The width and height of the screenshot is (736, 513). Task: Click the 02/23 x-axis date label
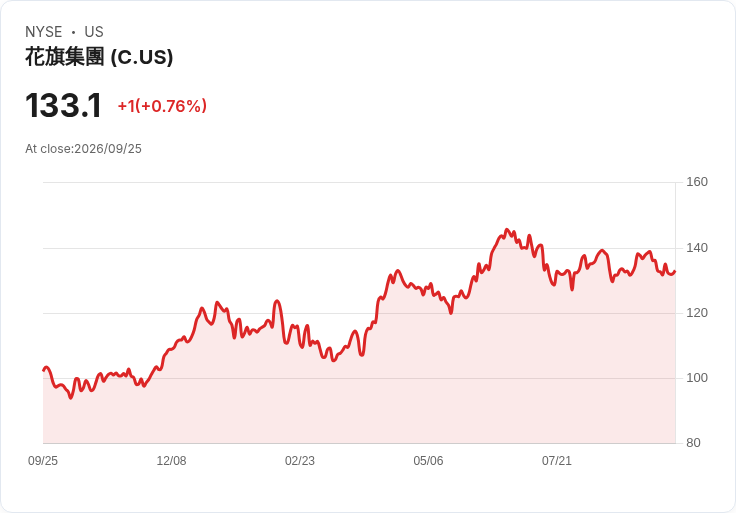[300, 461]
